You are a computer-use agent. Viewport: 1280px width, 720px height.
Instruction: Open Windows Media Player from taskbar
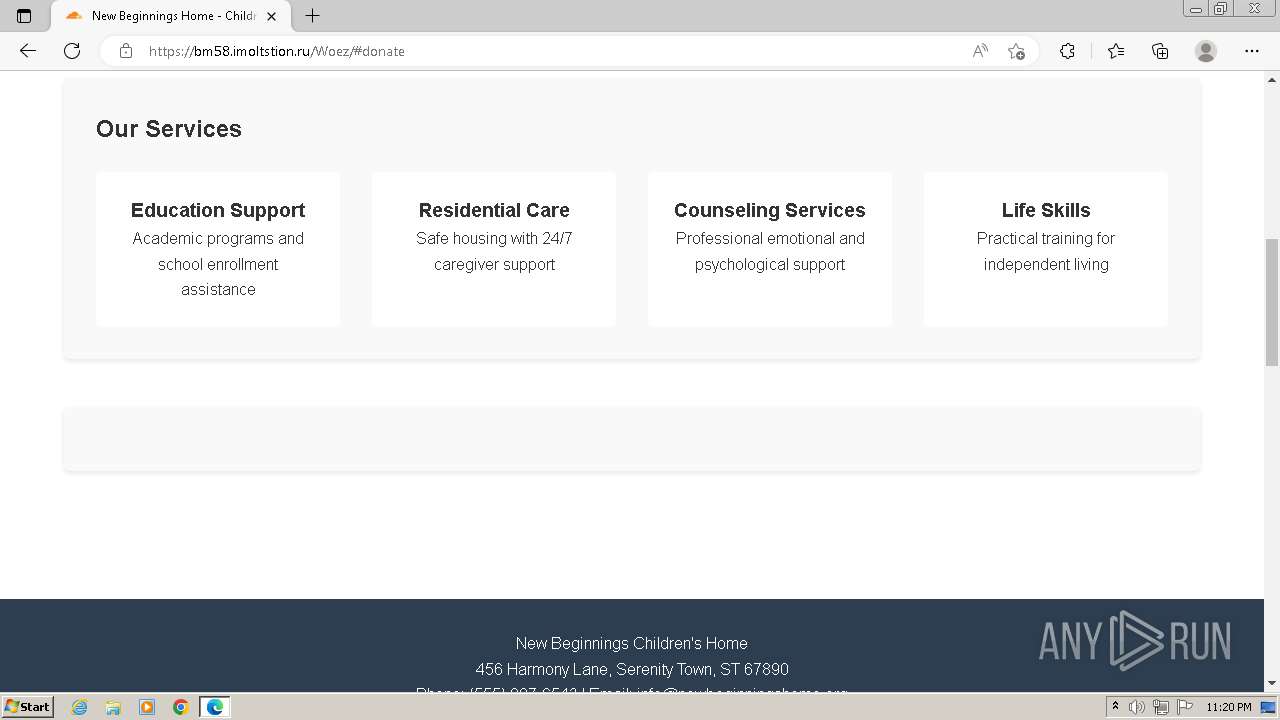coord(147,707)
